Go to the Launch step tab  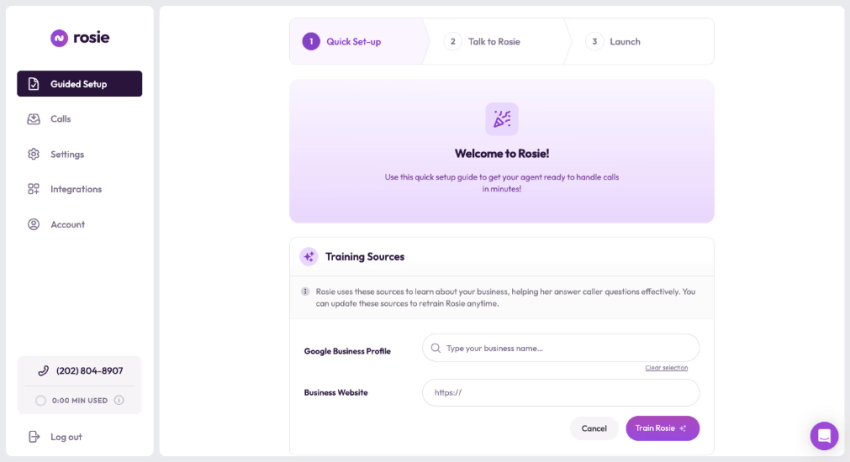[624, 42]
